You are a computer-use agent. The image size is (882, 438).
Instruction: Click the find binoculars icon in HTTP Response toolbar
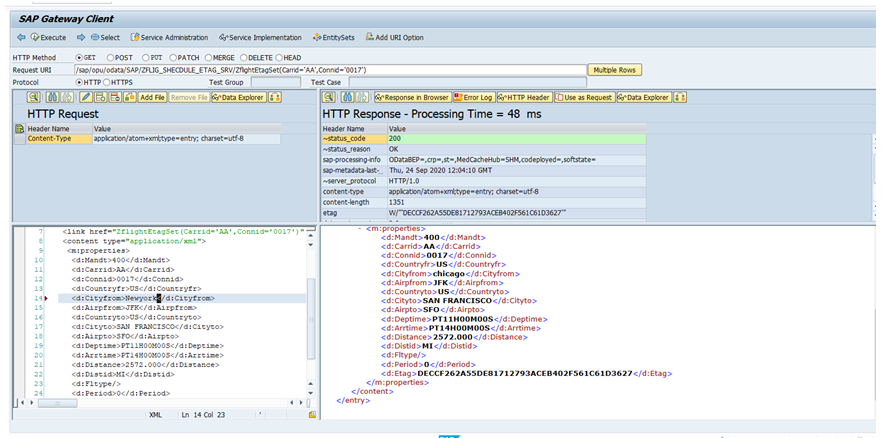pos(347,97)
